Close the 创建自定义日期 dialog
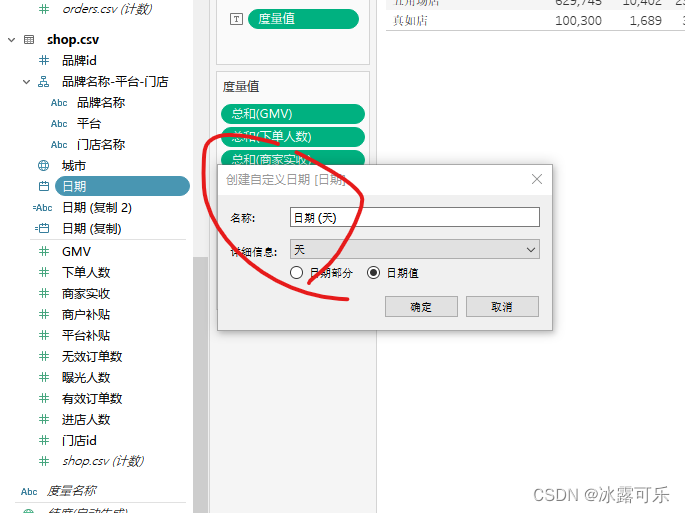685x513 pixels. tap(537, 179)
